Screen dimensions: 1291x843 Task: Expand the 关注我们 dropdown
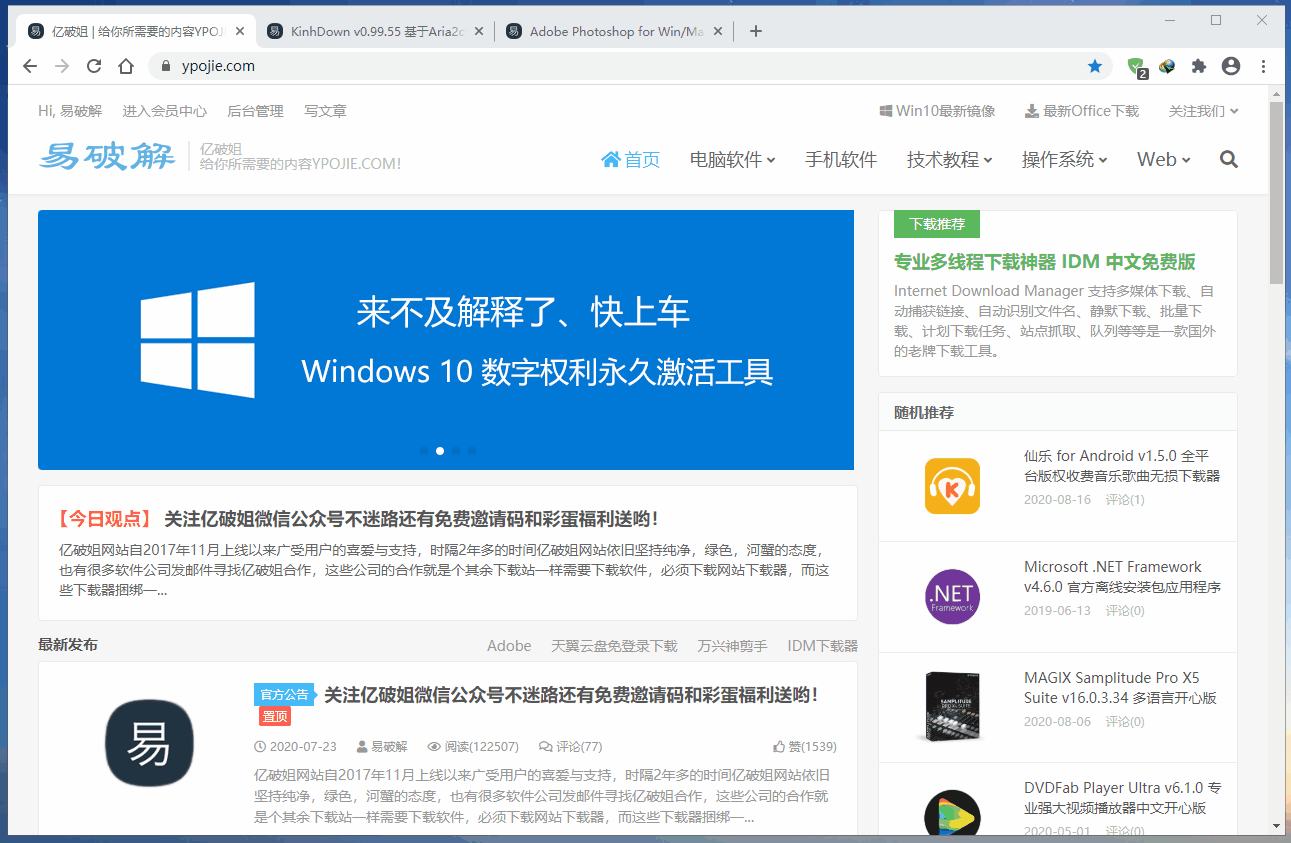pyautogui.click(x=1204, y=111)
